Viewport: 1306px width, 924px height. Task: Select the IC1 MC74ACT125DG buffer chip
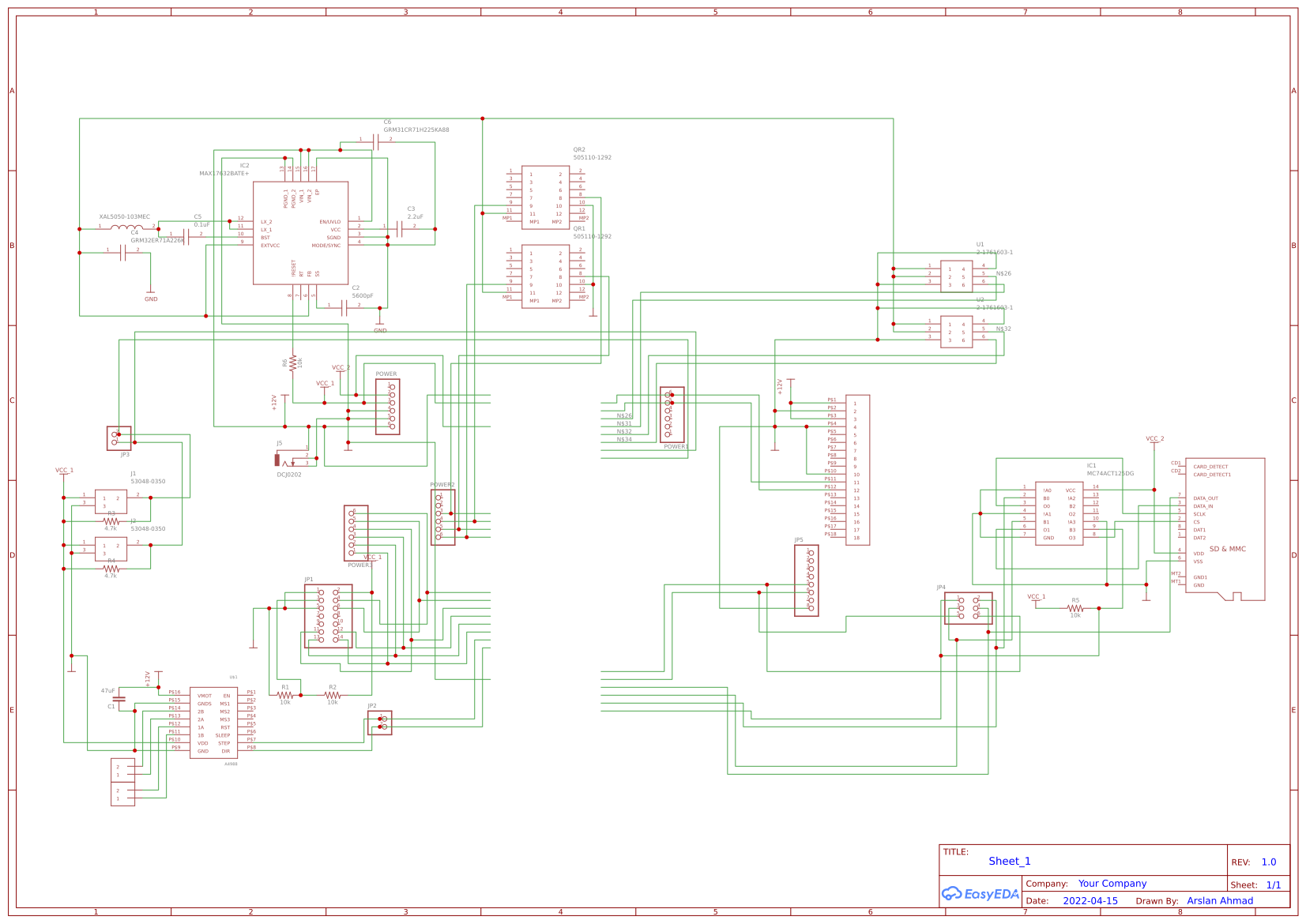click(x=1059, y=513)
